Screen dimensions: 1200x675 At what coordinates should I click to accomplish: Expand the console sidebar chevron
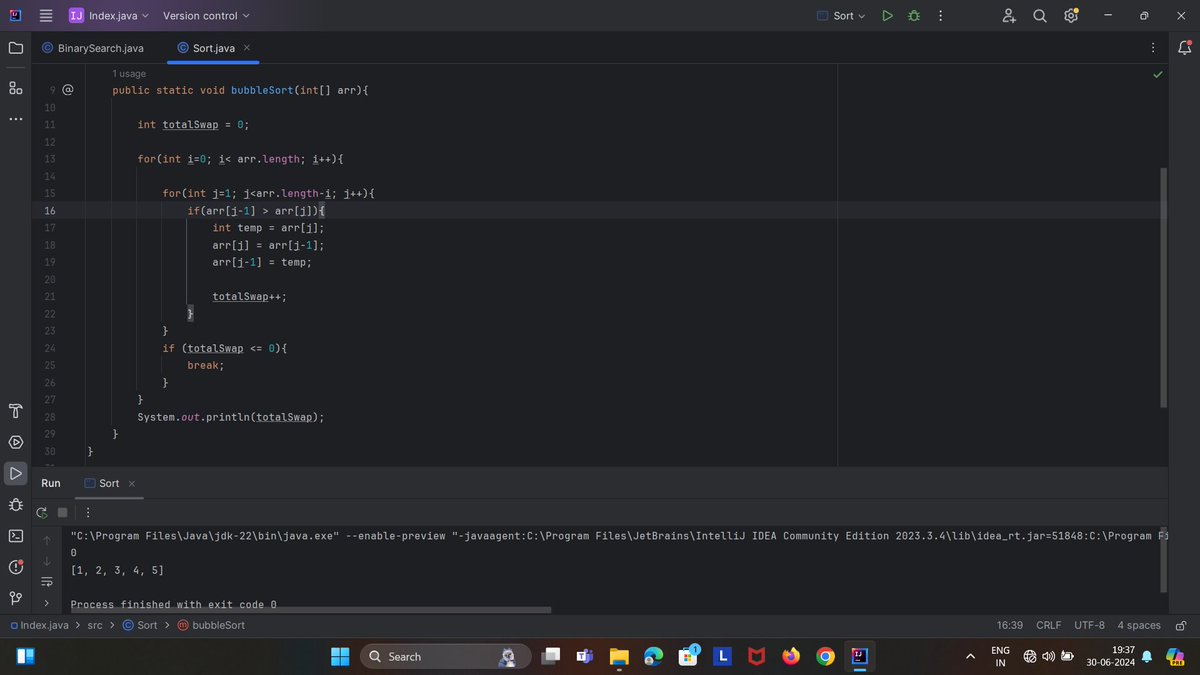pyautogui.click(x=46, y=603)
